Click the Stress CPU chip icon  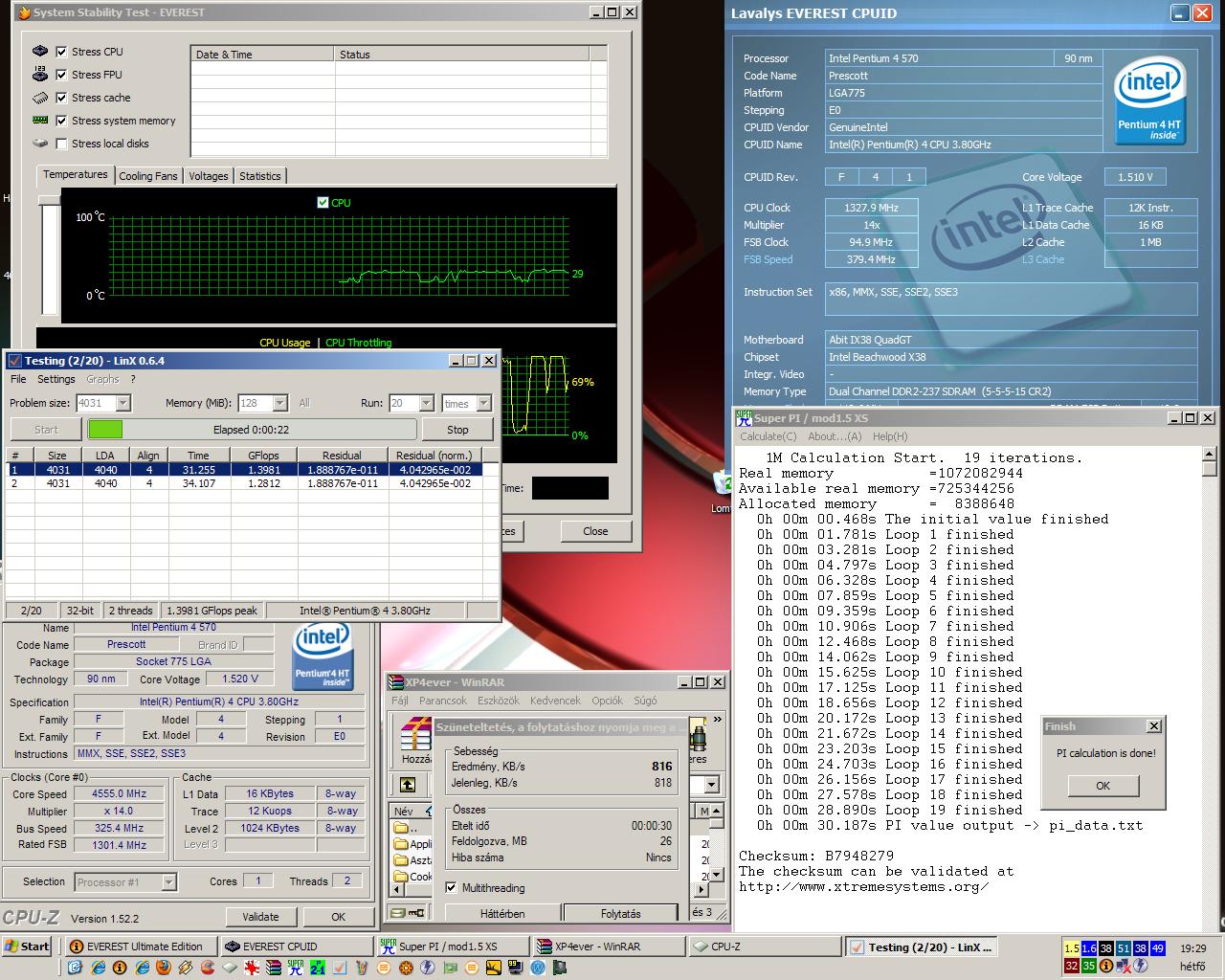(40, 51)
